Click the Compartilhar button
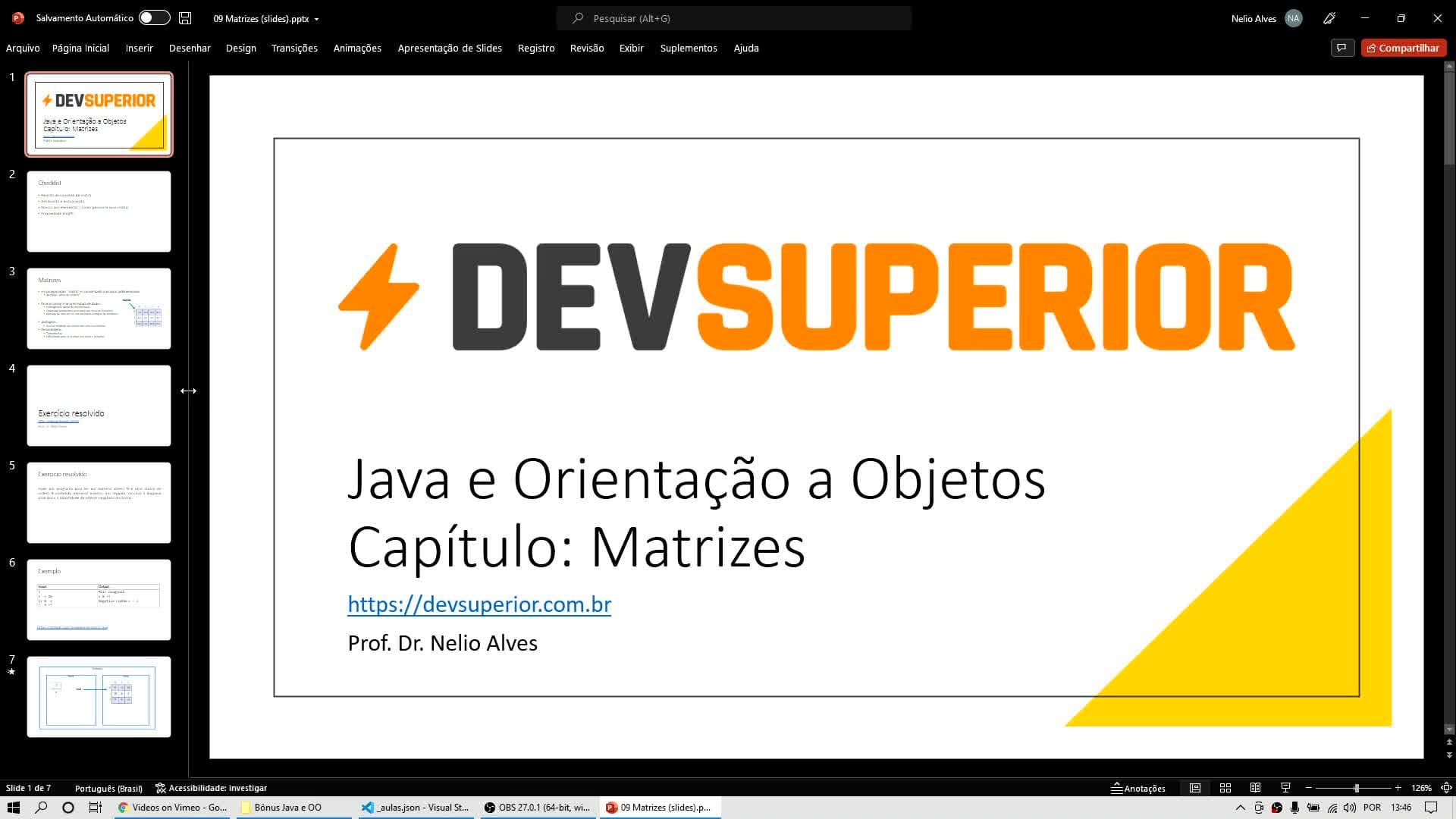The image size is (1456, 819). click(1404, 48)
